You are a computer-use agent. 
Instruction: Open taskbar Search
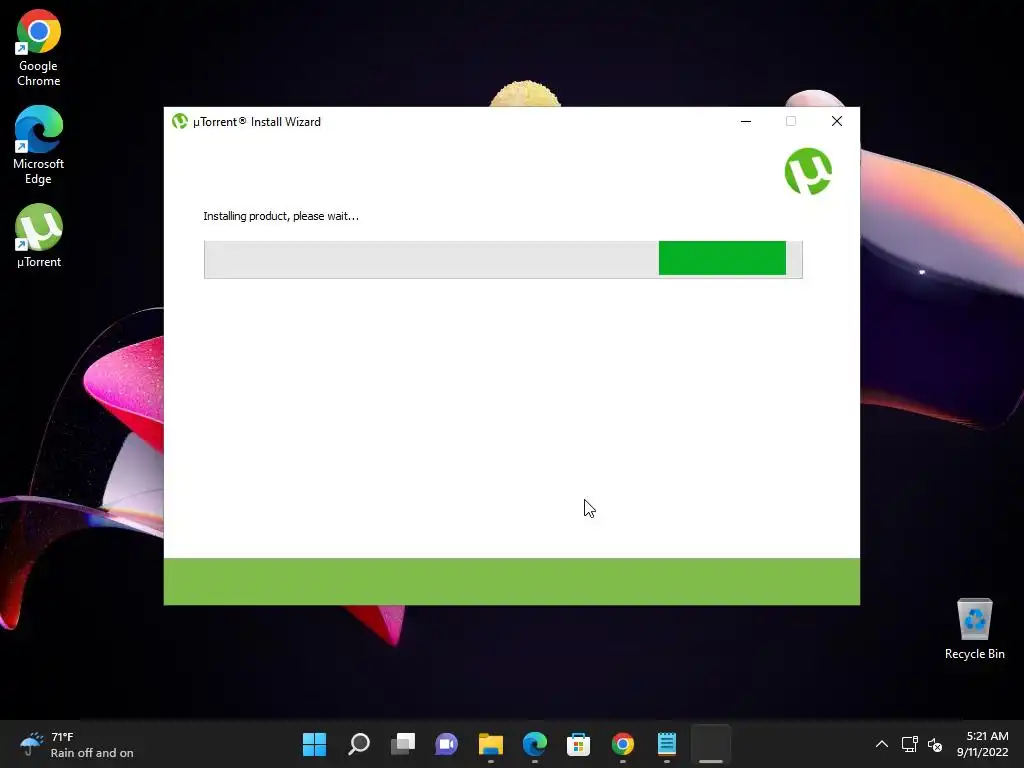(359, 744)
